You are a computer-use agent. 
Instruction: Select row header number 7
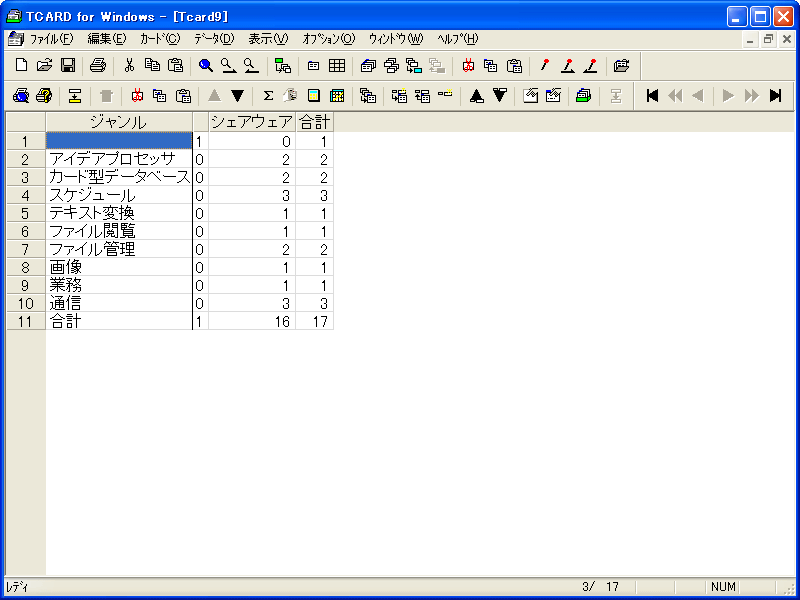[25, 249]
